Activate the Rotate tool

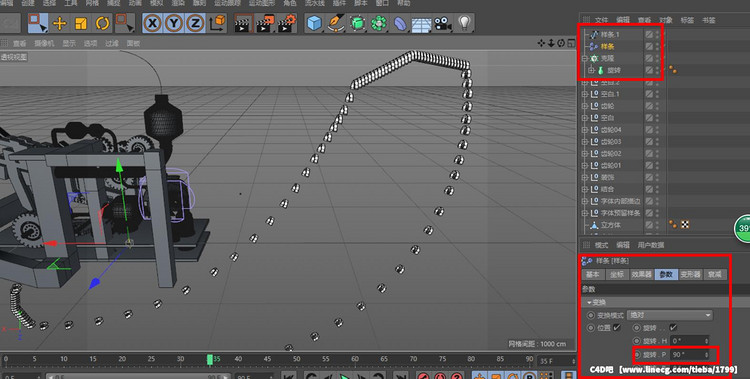click(102, 23)
